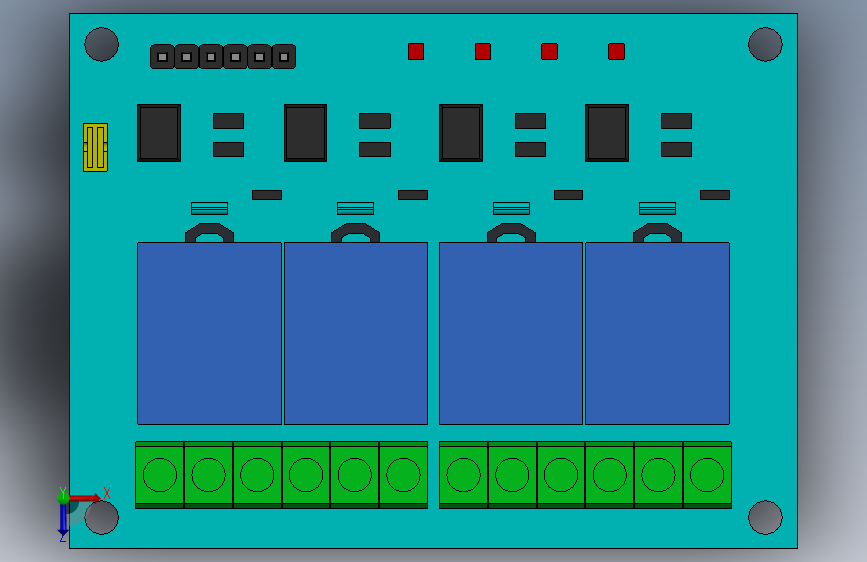Select the small black diode at the far right
The width and height of the screenshot is (867, 562).
(x=715, y=195)
